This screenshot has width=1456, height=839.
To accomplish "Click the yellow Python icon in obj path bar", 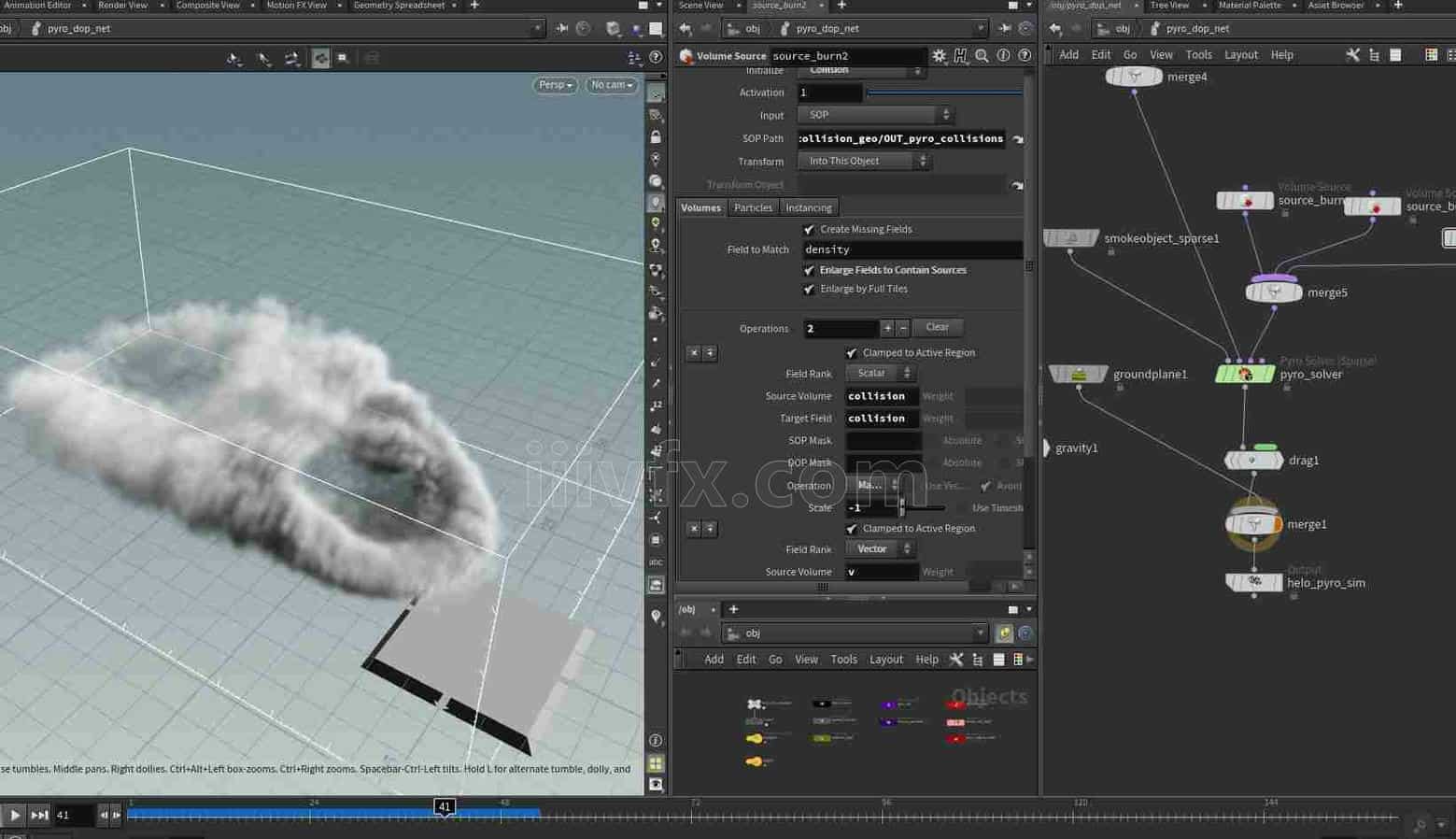I will pos(1004,633).
